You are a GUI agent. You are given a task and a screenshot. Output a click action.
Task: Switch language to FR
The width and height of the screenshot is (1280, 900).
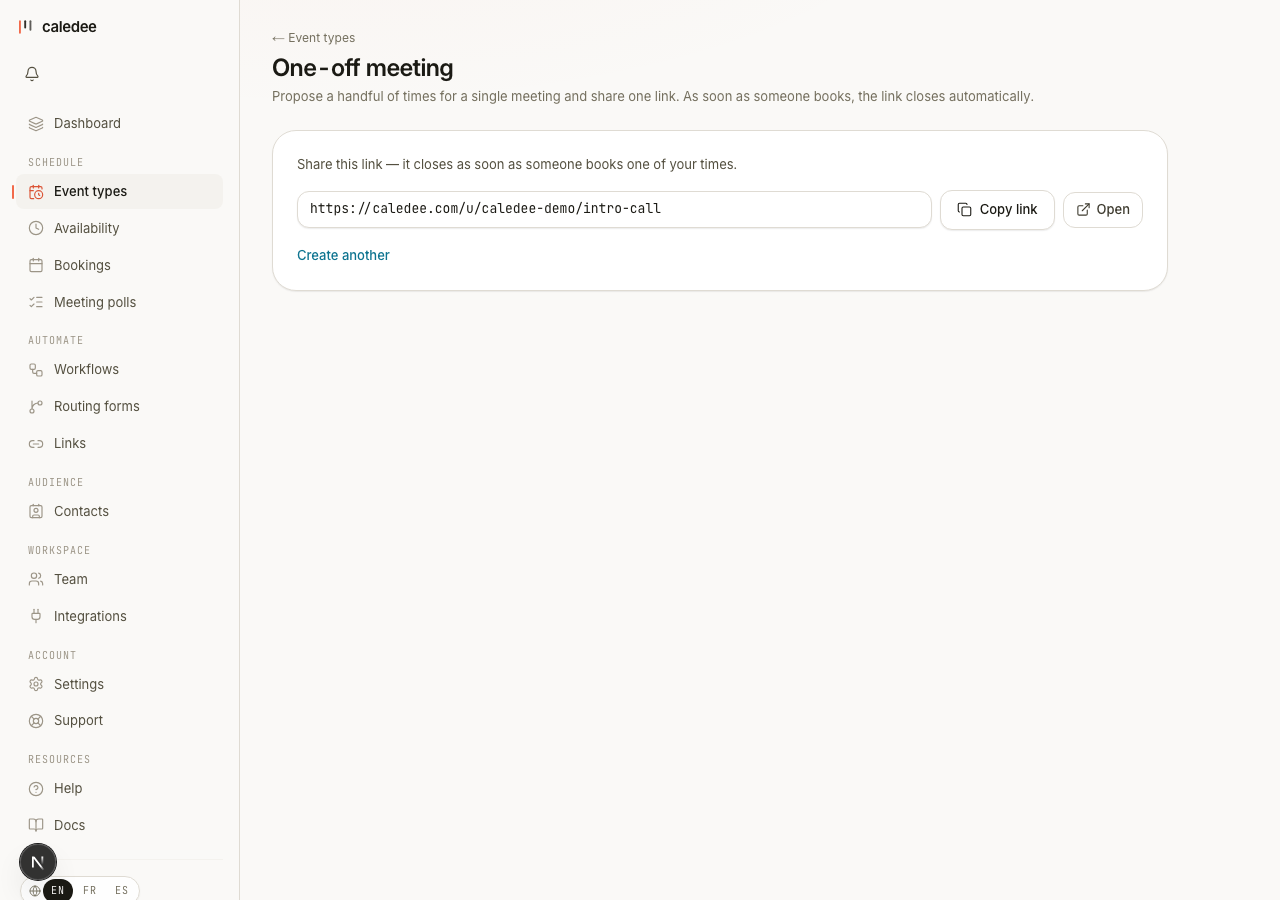(90, 890)
